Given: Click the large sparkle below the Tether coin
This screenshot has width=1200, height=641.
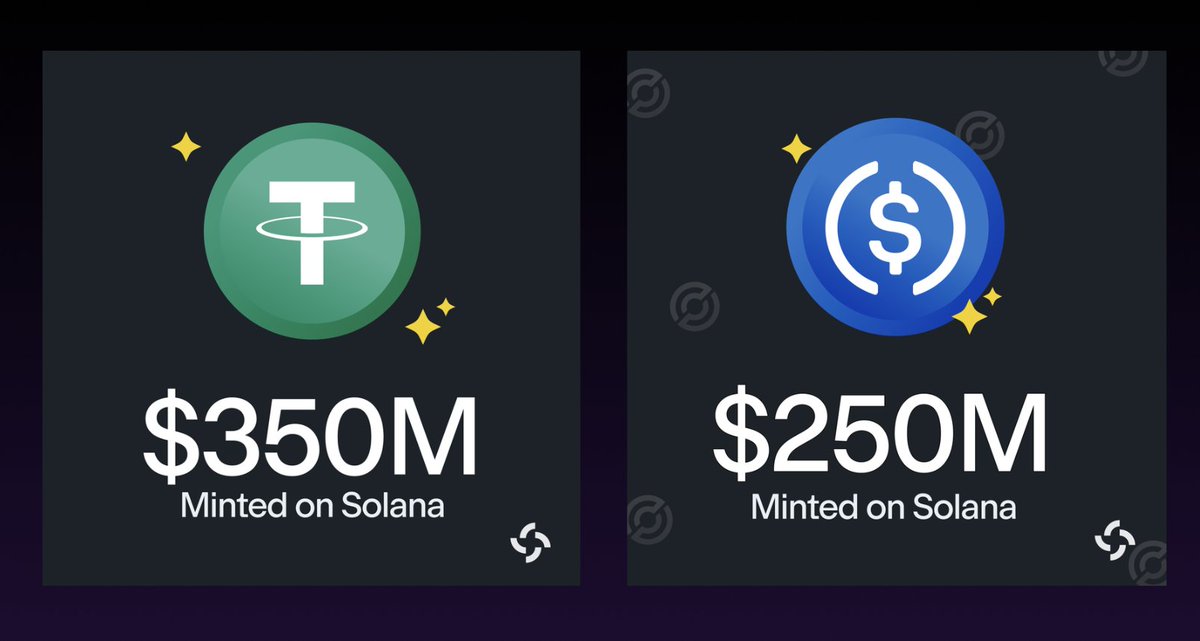Looking at the screenshot, I should 422,326.
